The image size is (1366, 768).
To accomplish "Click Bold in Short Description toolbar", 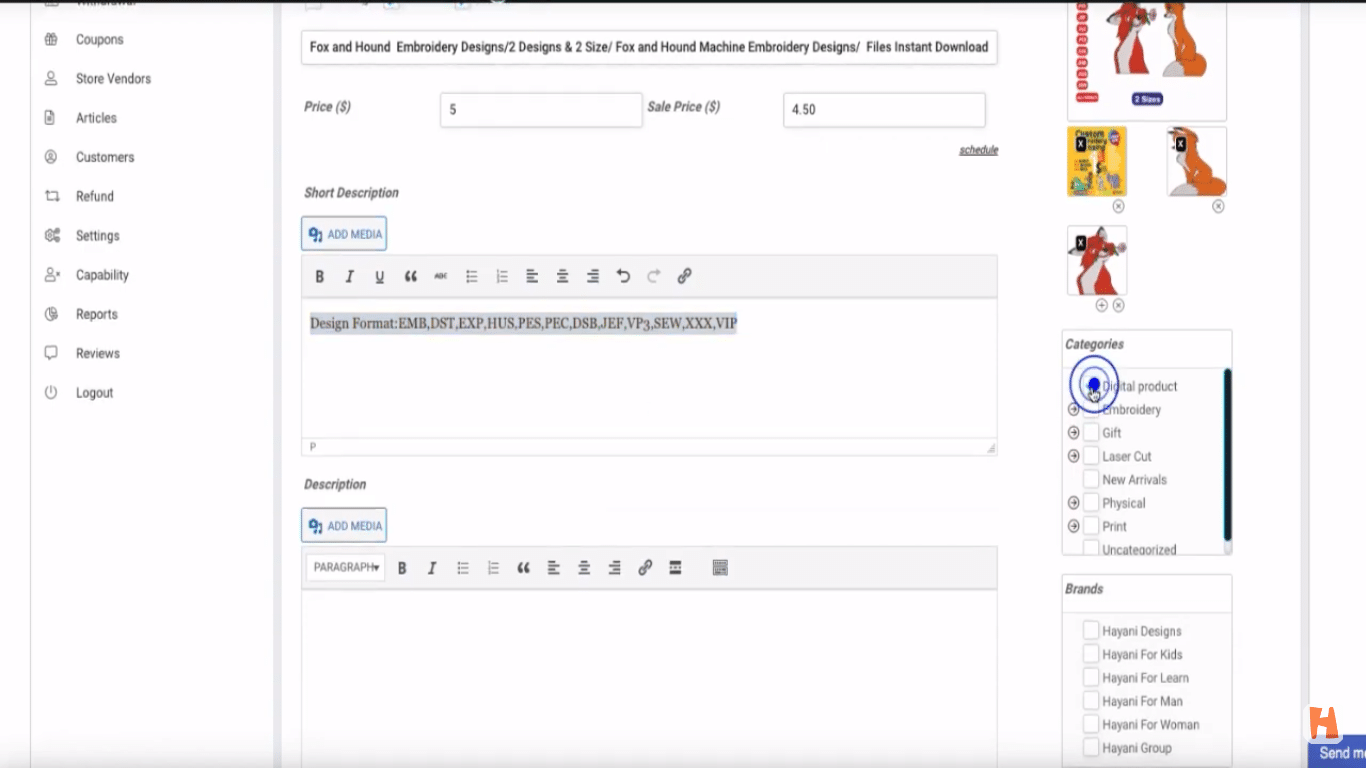I will [x=320, y=277].
